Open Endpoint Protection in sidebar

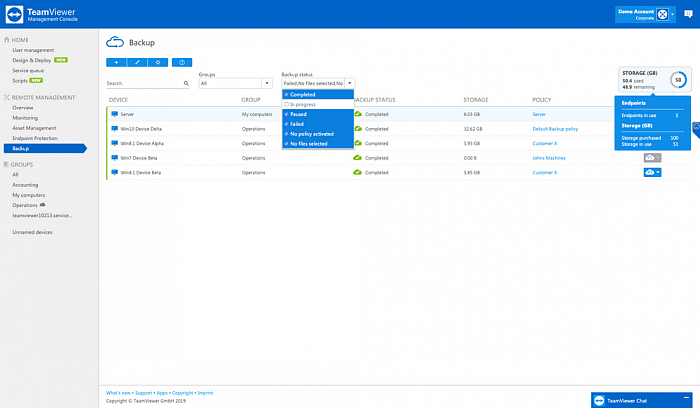point(35,138)
